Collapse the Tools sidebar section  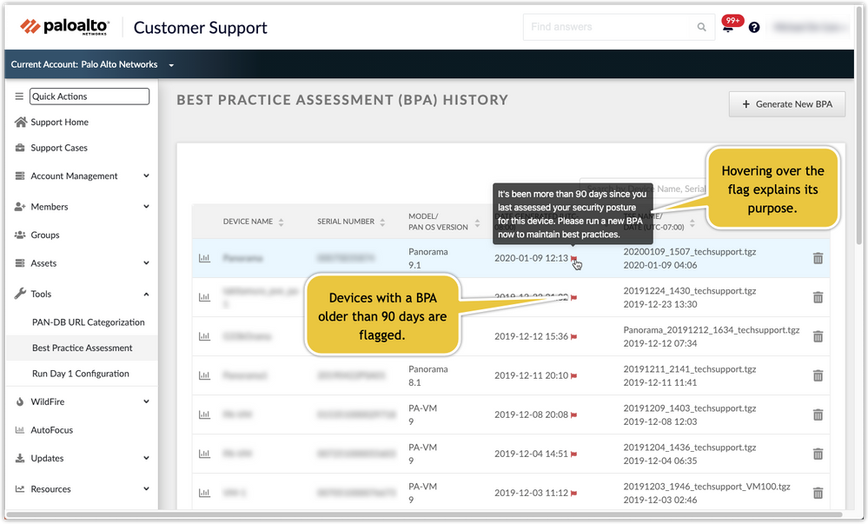(x=146, y=294)
